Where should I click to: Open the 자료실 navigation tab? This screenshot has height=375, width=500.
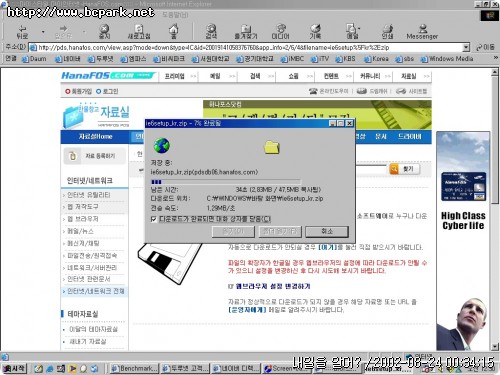tap(409, 76)
